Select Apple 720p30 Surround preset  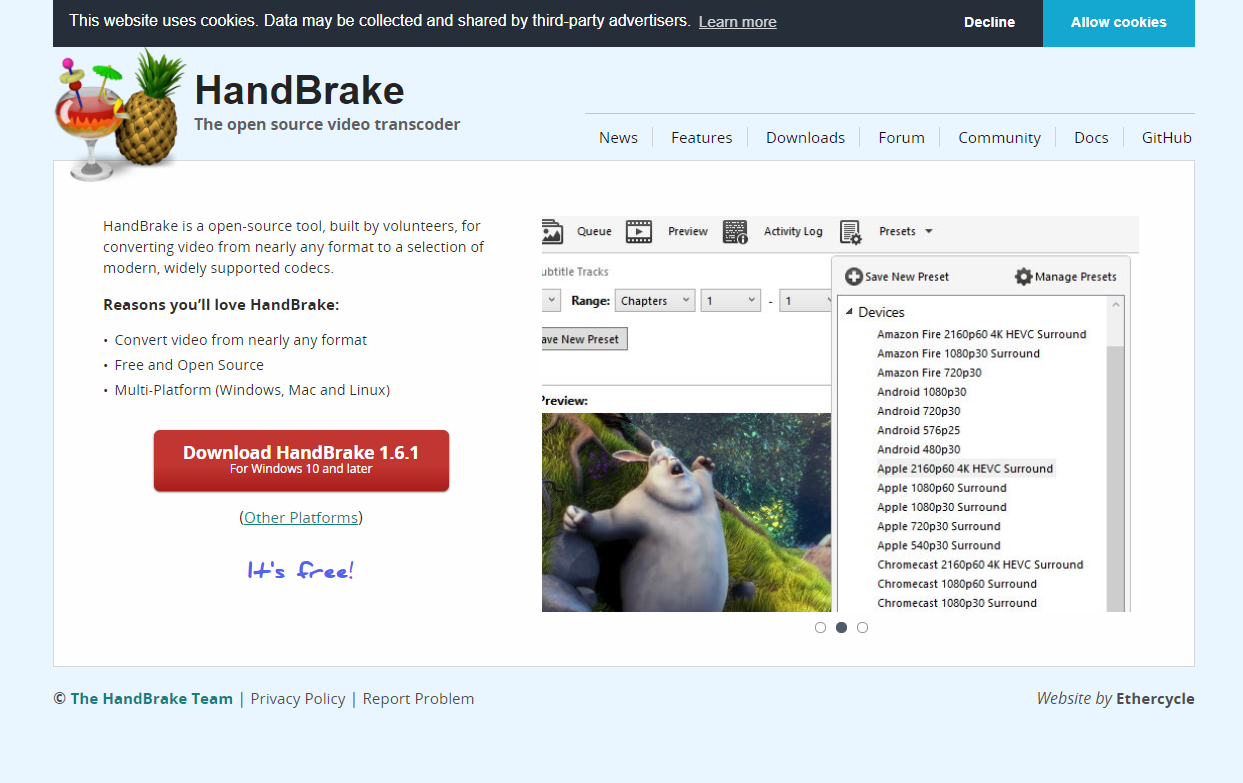point(938,526)
